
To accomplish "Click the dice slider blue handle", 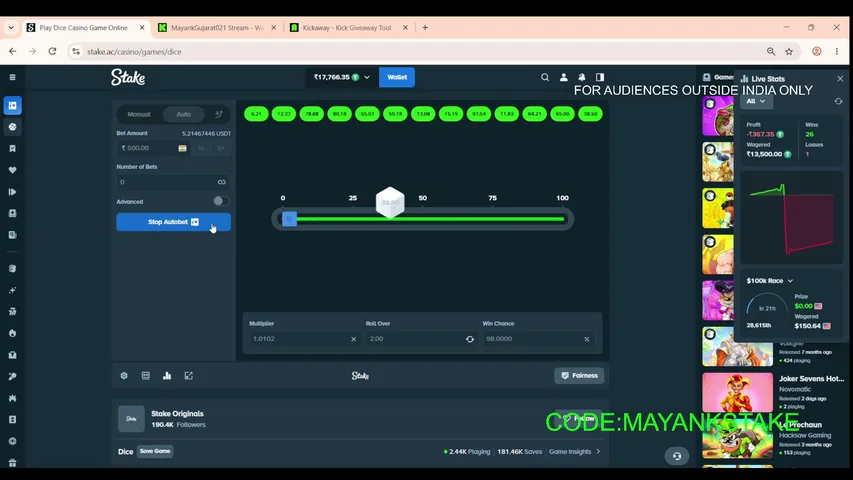I will click(x=289, y=219).
